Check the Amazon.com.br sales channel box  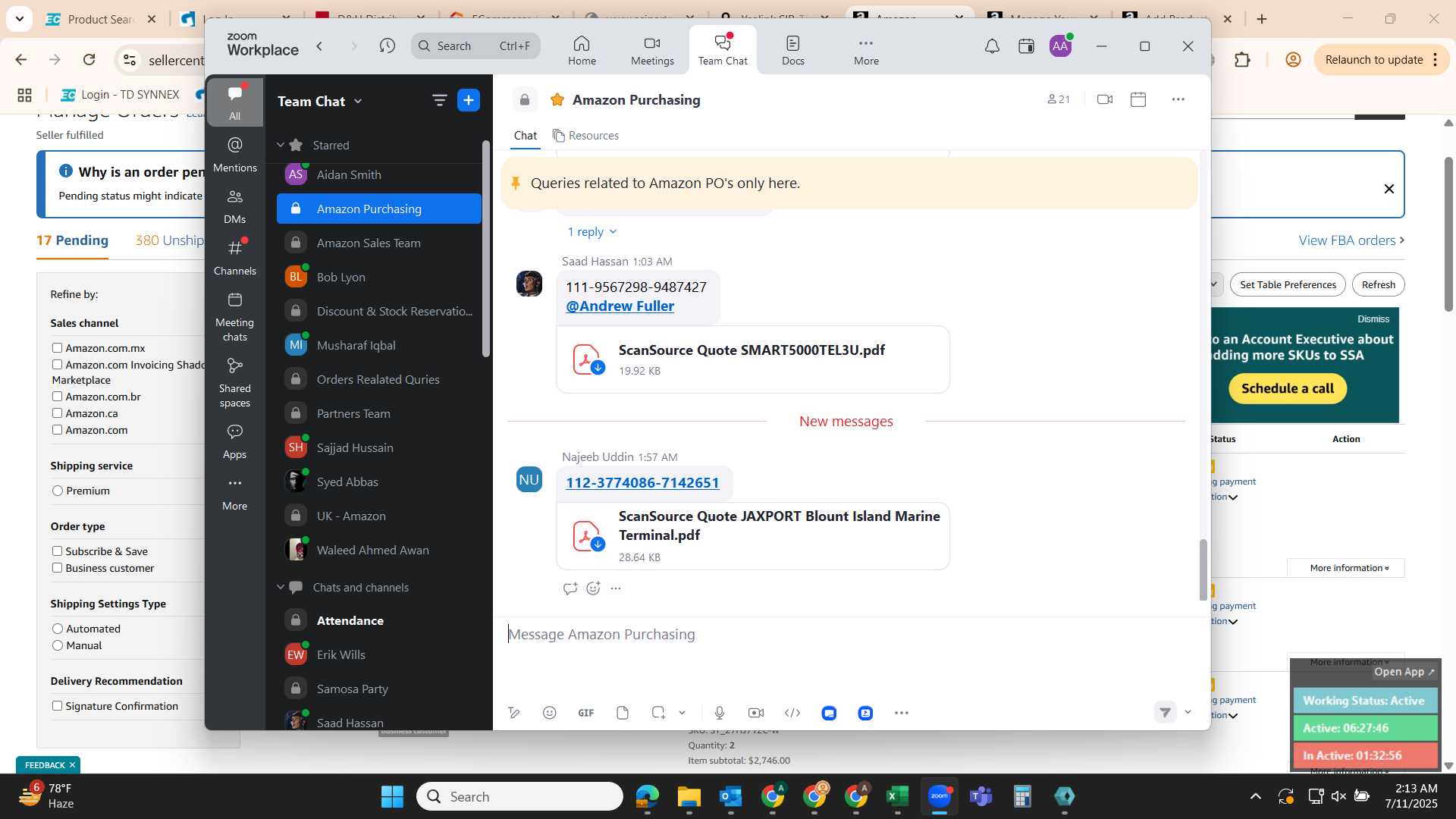[57, 397]
